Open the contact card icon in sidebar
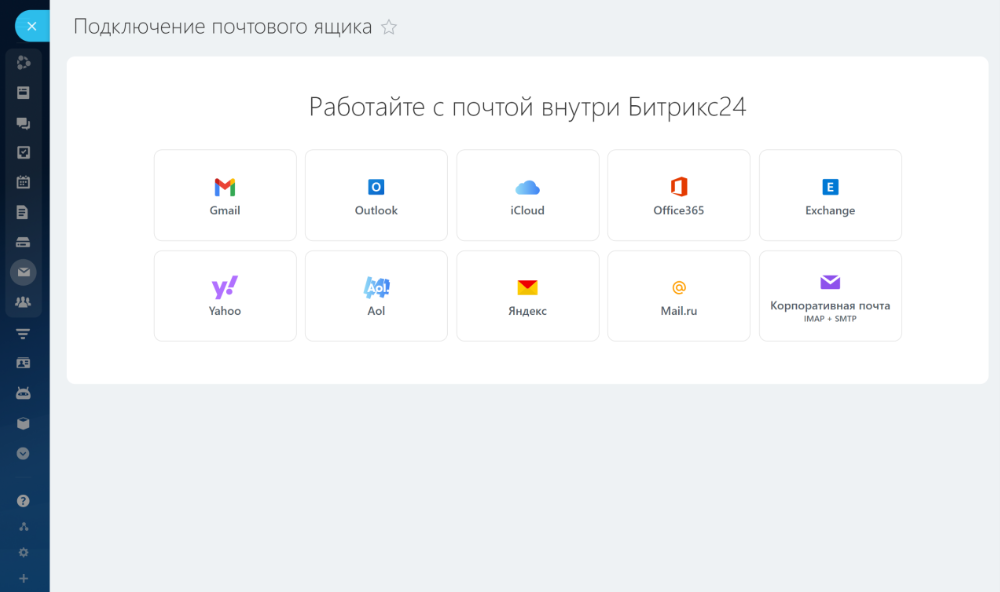Screen dimensions: 1000x592 coord(23,363)
